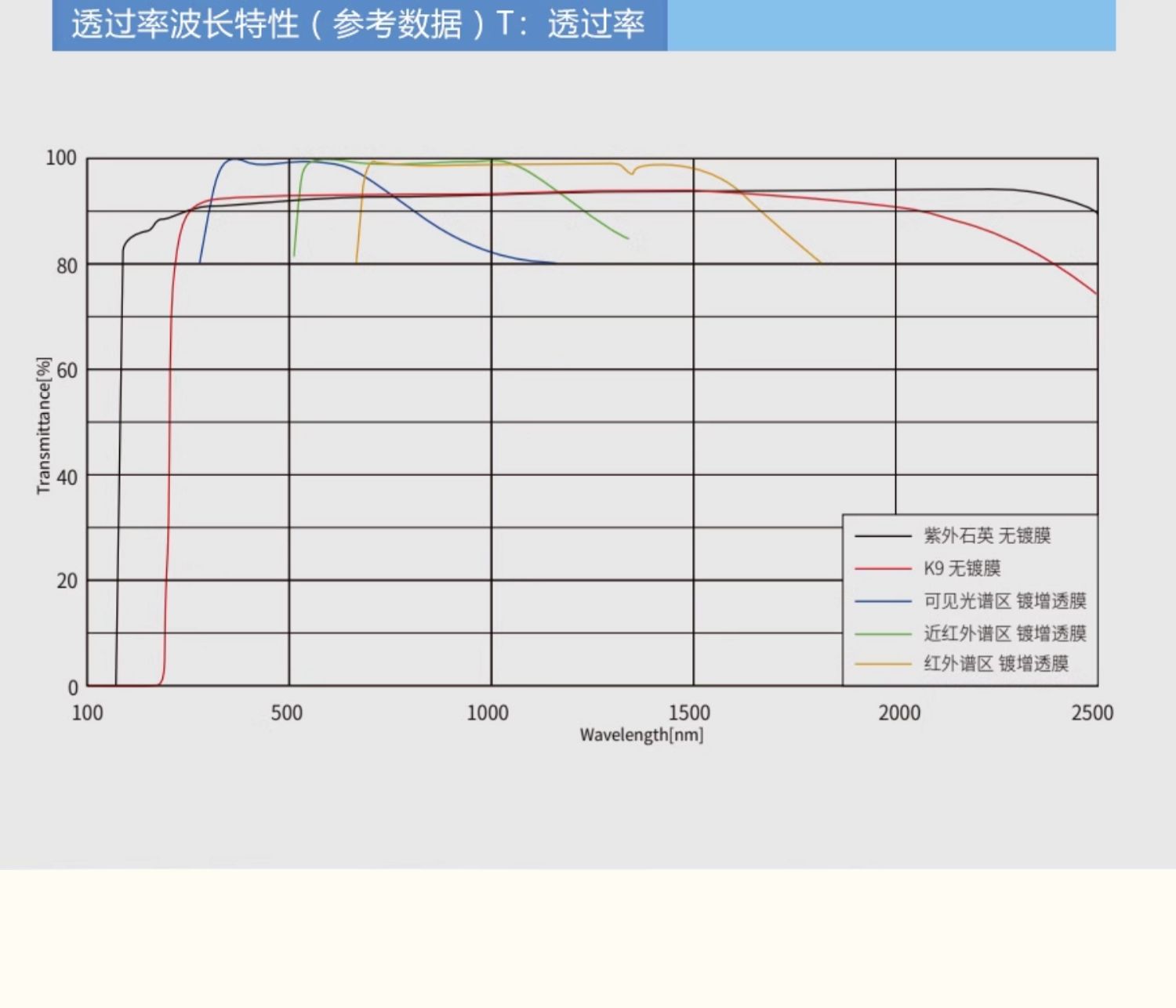This screenshot has height=1008, width=1176.
Task: Click the 1500 tick on wavelength axis
Action: [689, 712]
